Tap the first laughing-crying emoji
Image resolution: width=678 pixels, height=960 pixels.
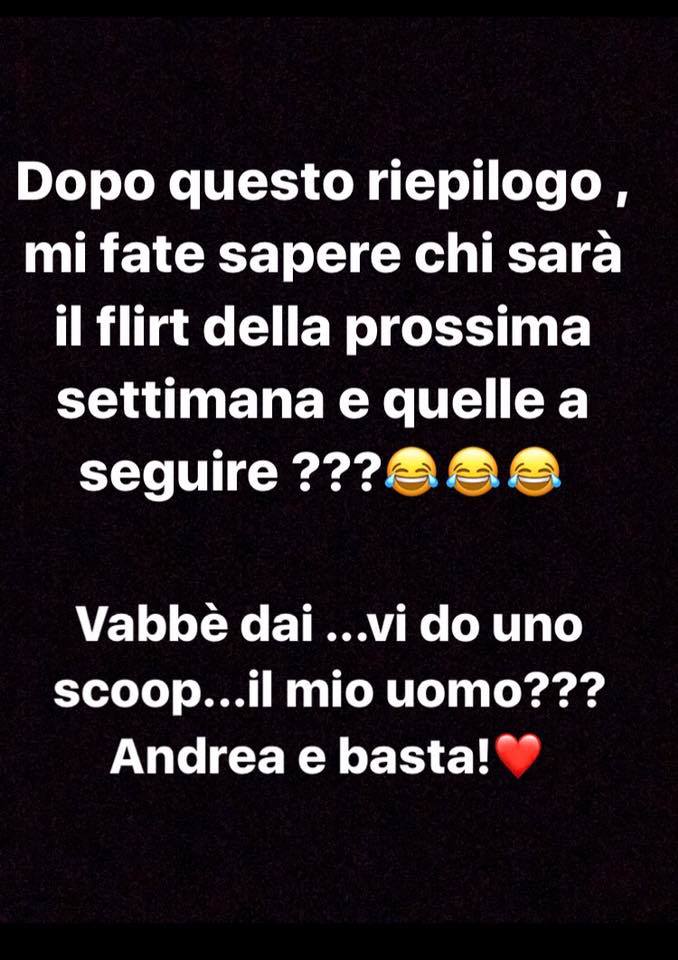(412, 470)
